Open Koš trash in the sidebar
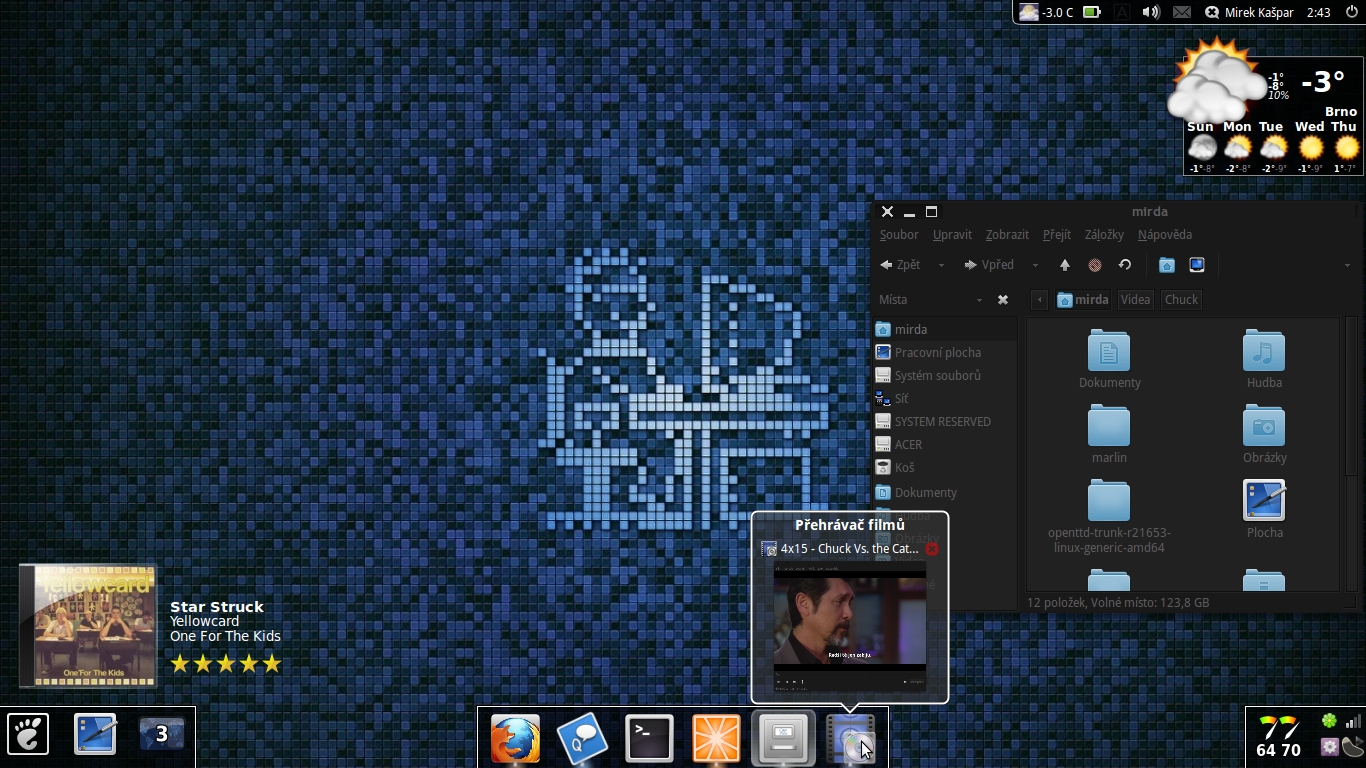The height and width of the screenshot is (768, 1366). coord(943,467)
